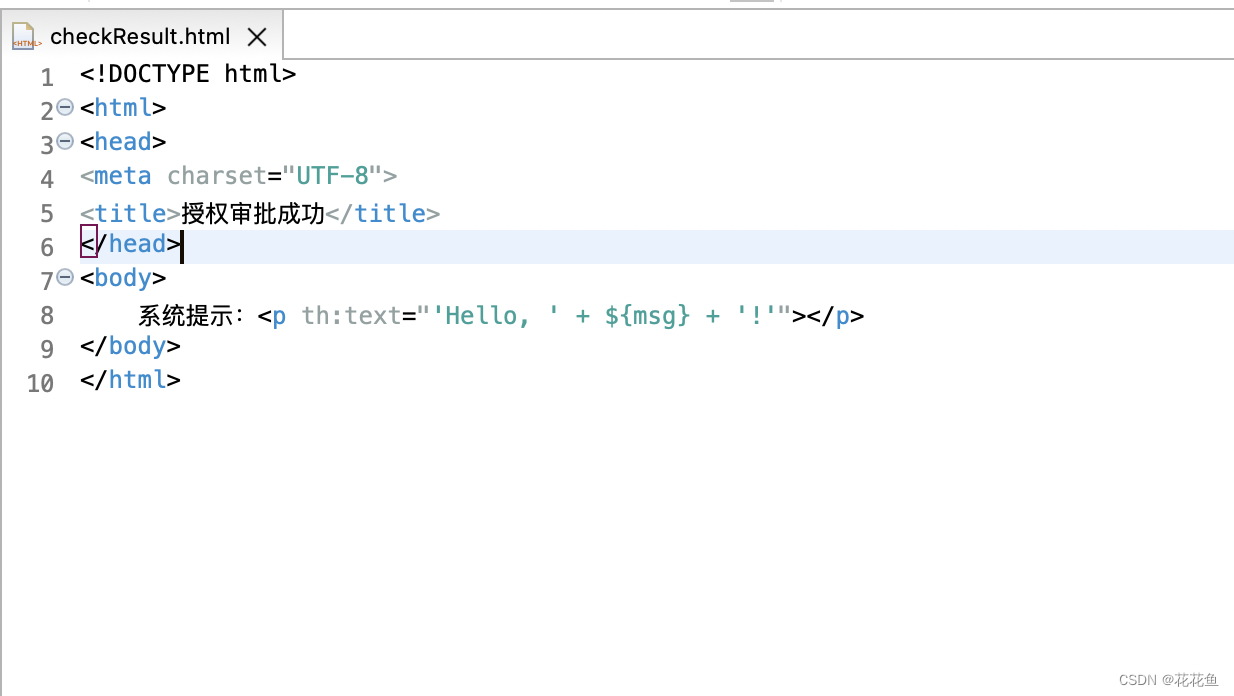The height and width of the screenshot is (696, 1234).
Task: Click line number 6 in gutter
Action: coord(47,247)
